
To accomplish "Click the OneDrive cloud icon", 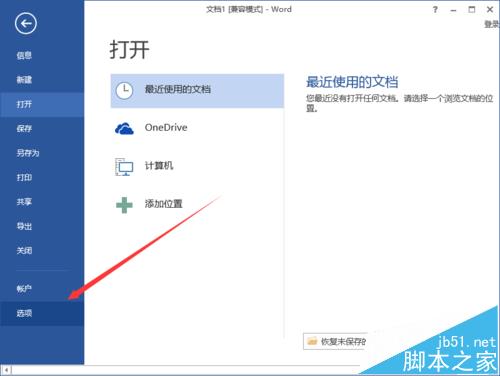I will [124, 128].
